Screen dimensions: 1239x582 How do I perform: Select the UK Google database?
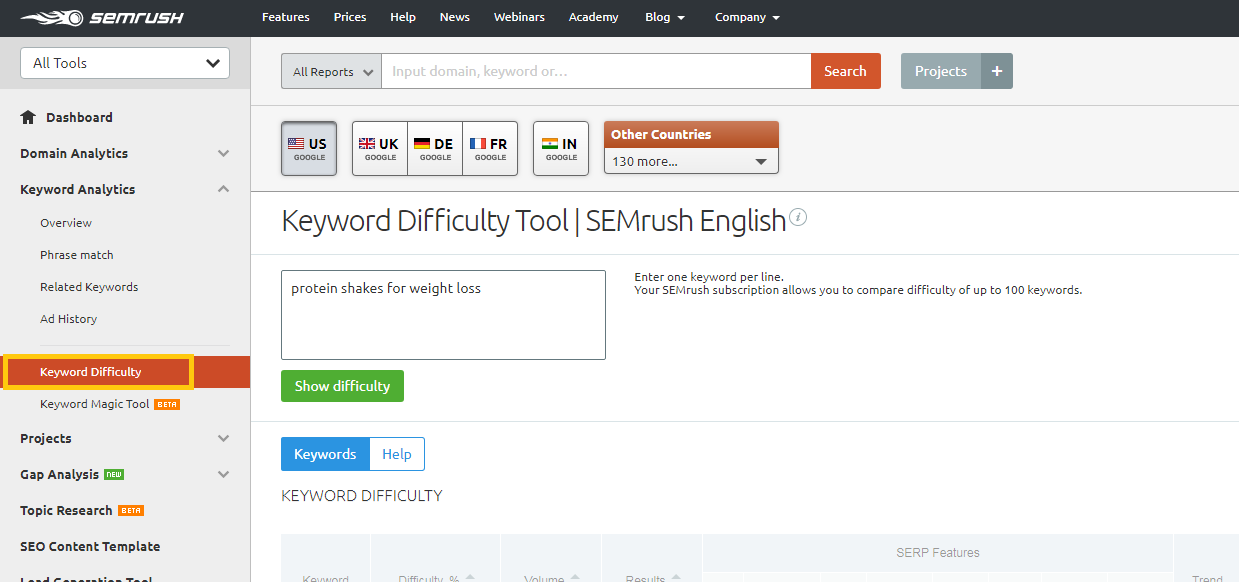point(380,149)
